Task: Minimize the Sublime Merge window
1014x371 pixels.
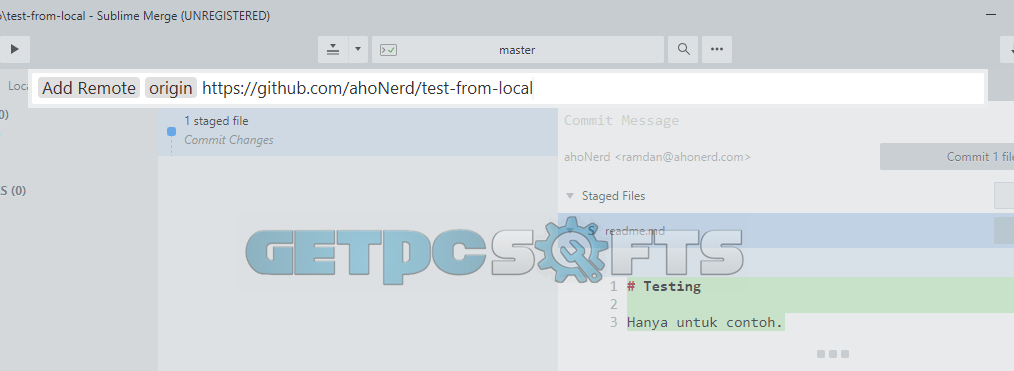Action: [990, 14]
